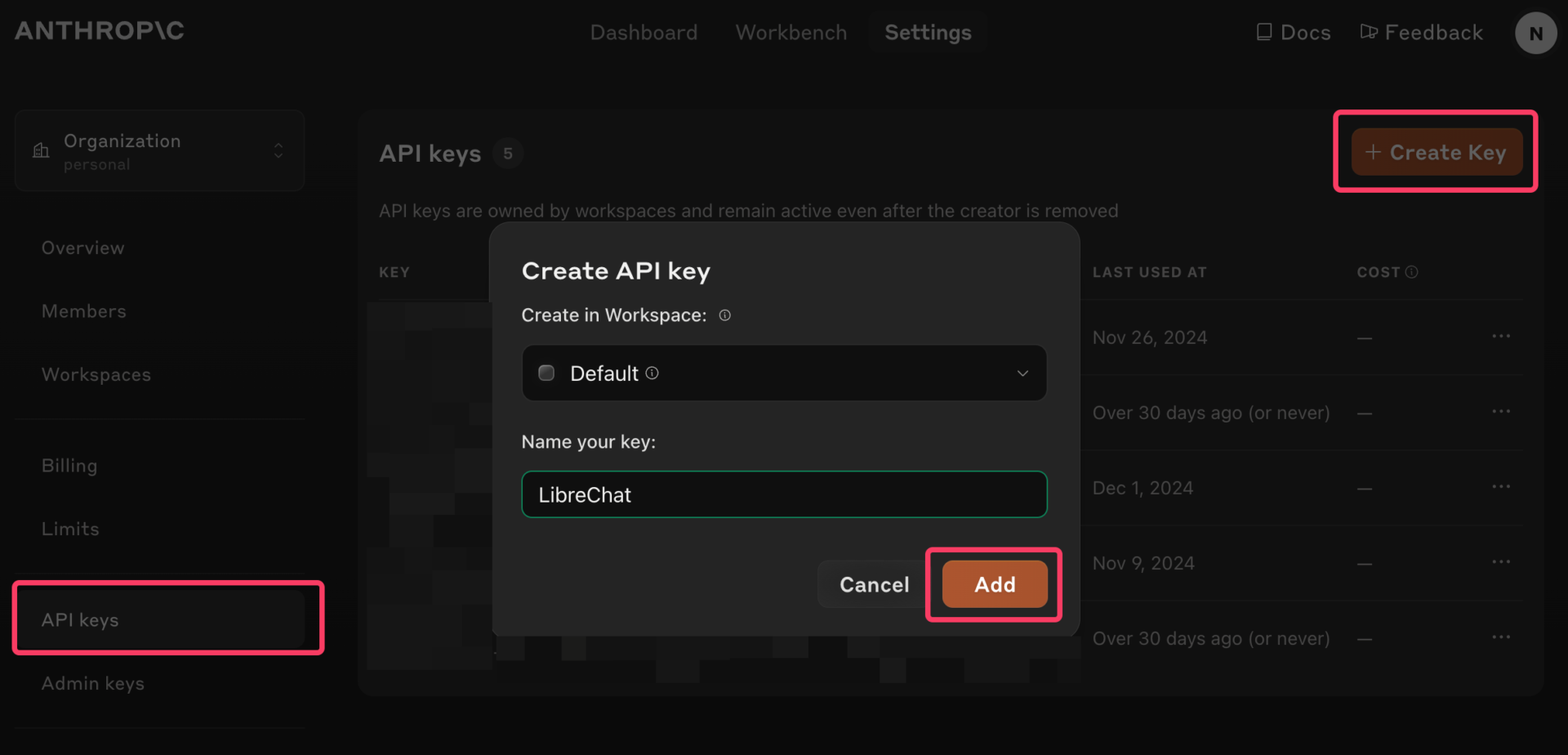The width and height of the screenshot is (1568, 755).
Task: Open the more options menu for Nov 26, 2024 key
Action: click(1500, 337)
